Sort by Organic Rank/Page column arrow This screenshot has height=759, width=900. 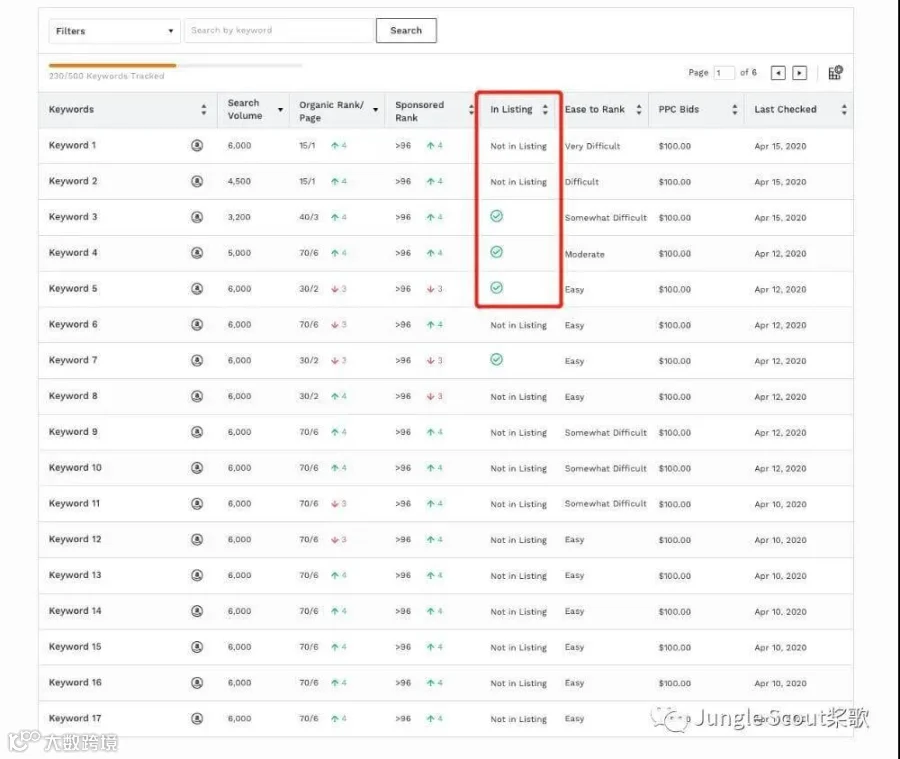375,110
